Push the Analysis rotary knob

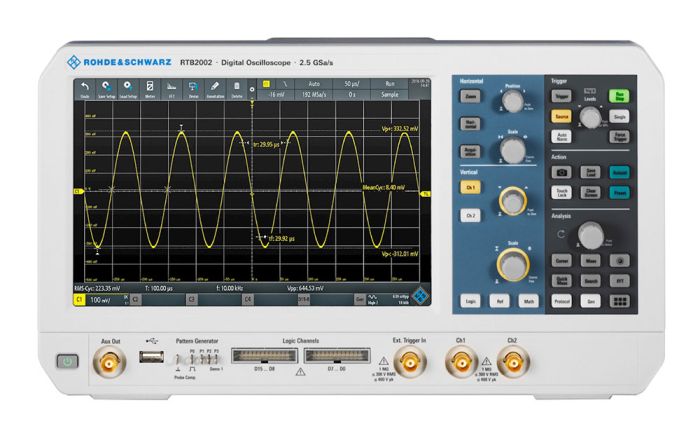[x=591, y=235]
